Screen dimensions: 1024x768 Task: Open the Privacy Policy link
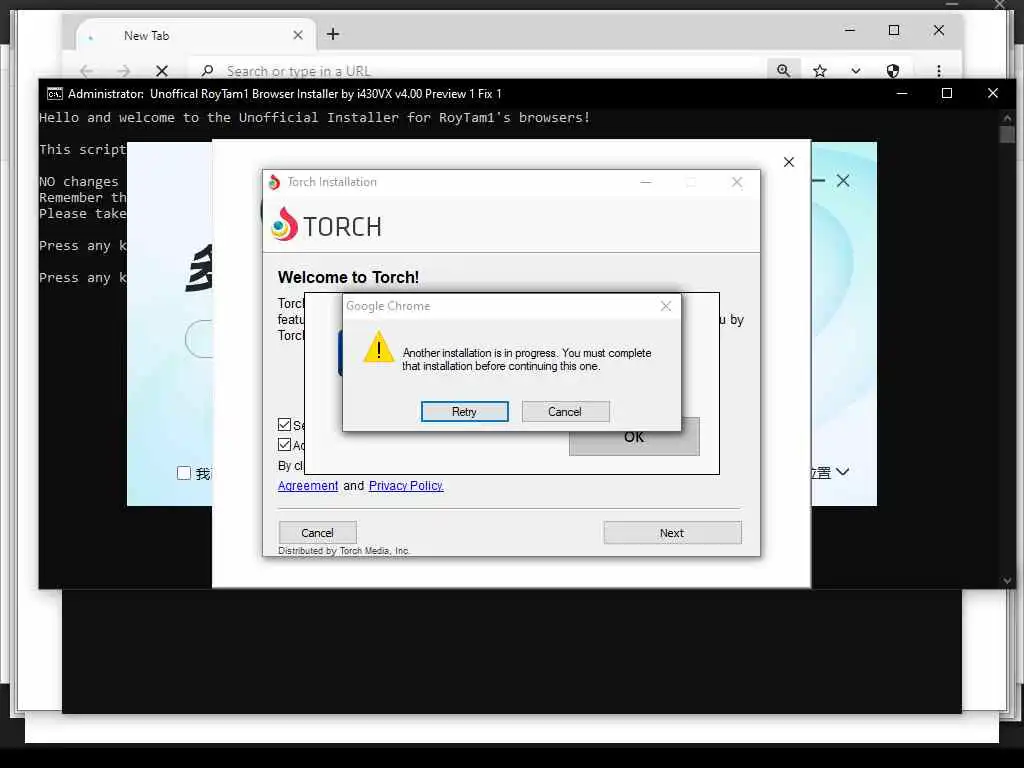coord(406,486)
